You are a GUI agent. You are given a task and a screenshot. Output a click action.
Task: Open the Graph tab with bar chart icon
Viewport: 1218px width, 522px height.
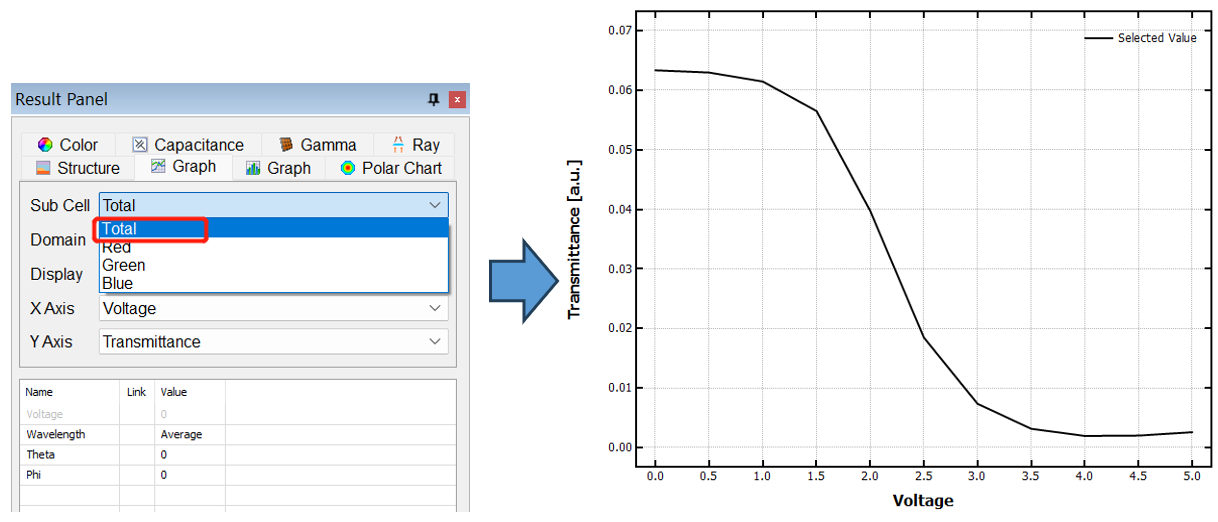(278, 168)
